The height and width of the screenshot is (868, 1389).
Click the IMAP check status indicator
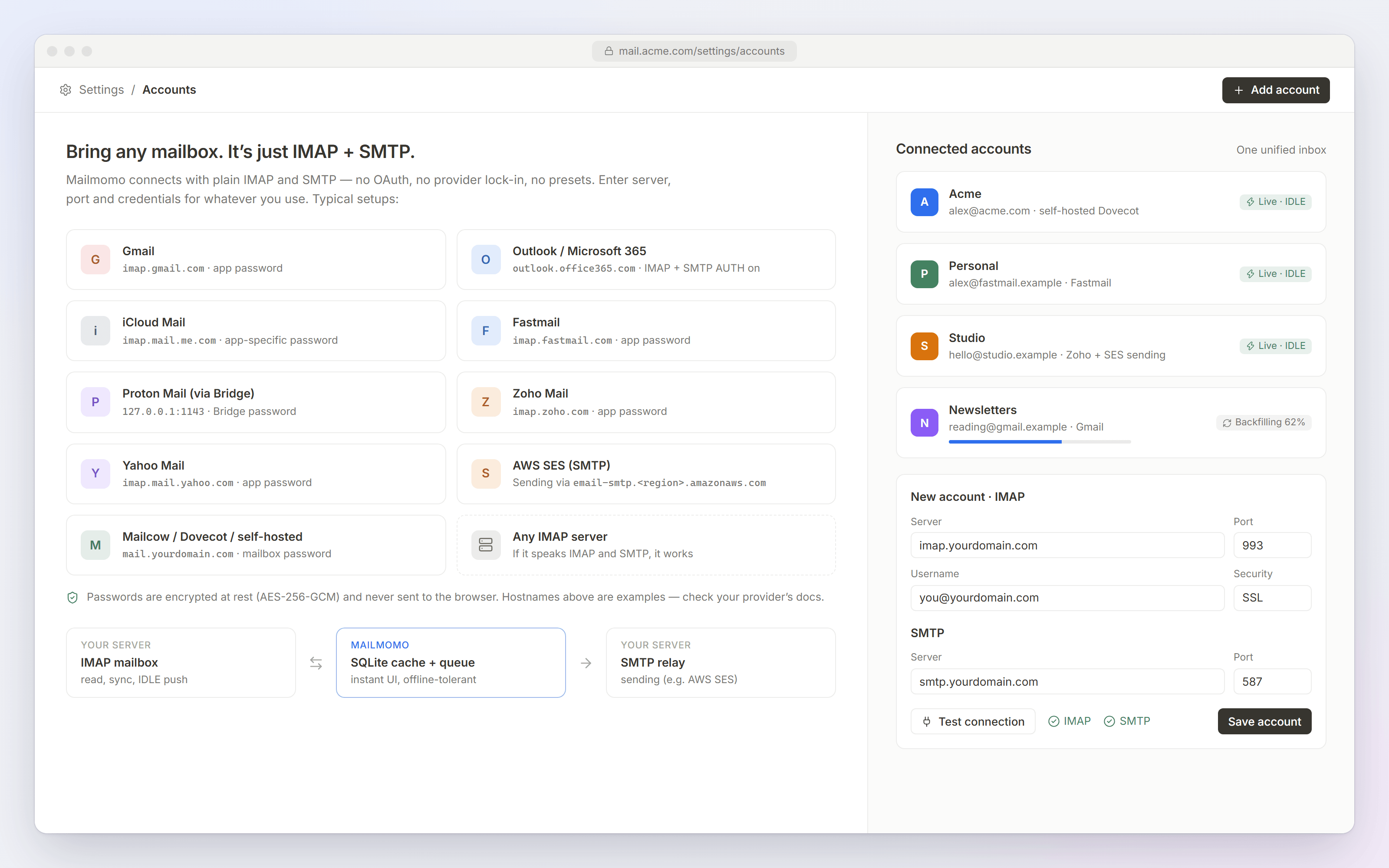tap(1069, 721)
